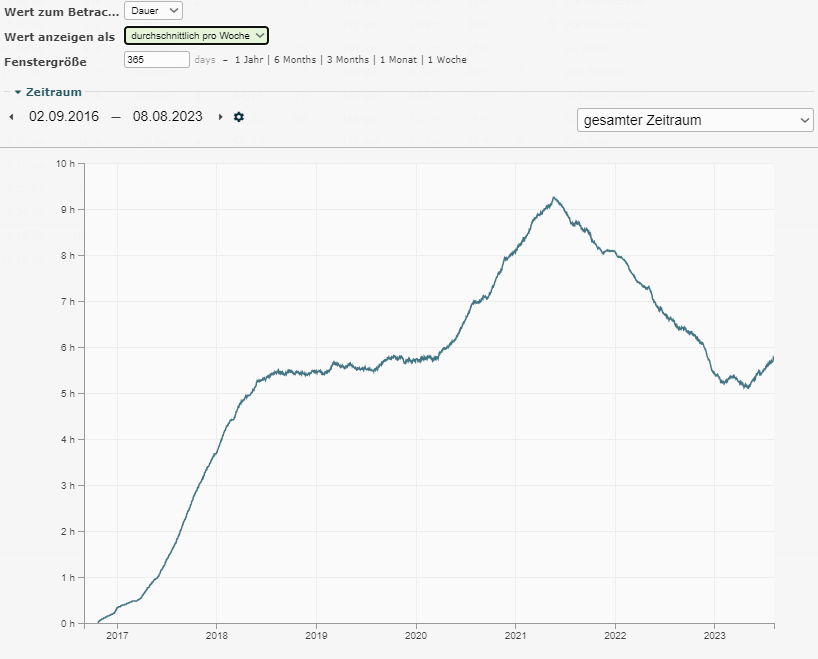Click the end date 08.08.2023

point(167,117)
